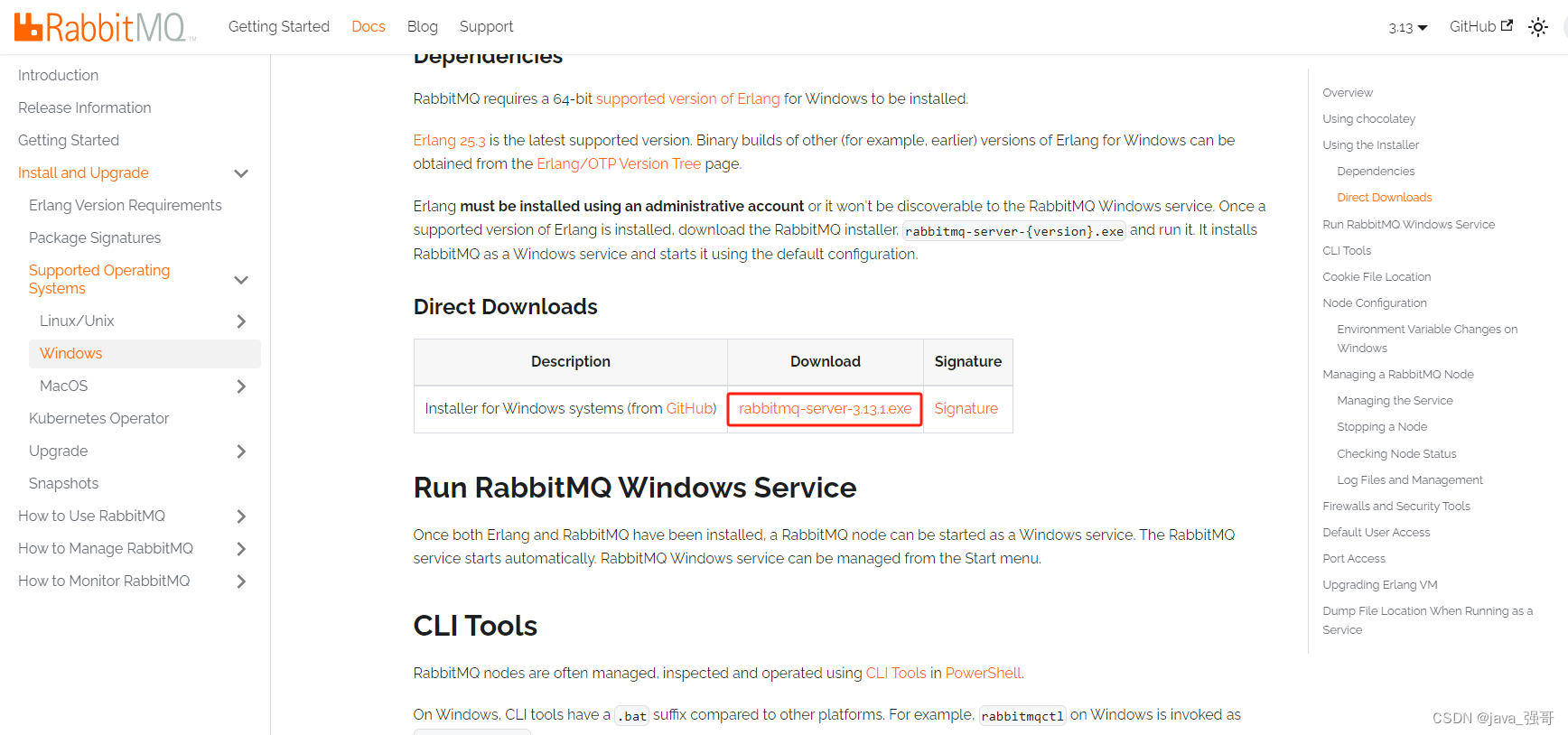Jump to Managing a RabbitMQ Node section

(x=1397, y=374)
